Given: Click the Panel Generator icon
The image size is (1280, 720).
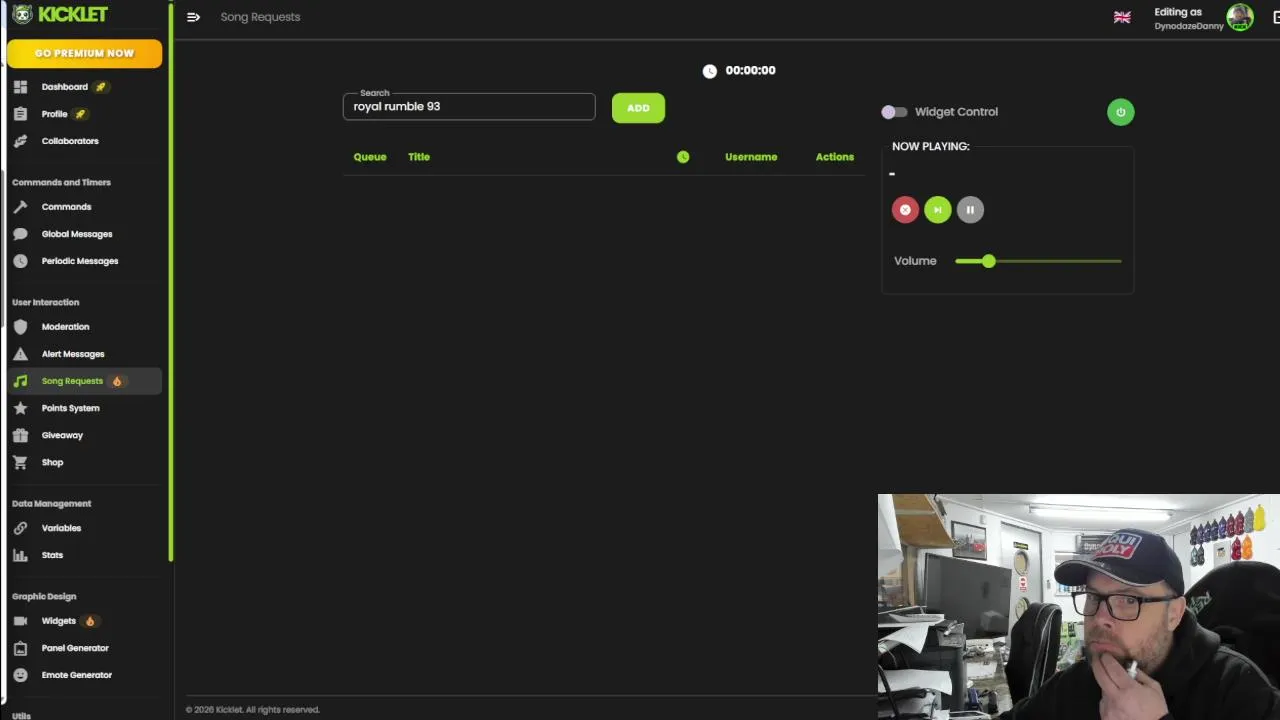Looking at the screenshot, I should (20, 648).
